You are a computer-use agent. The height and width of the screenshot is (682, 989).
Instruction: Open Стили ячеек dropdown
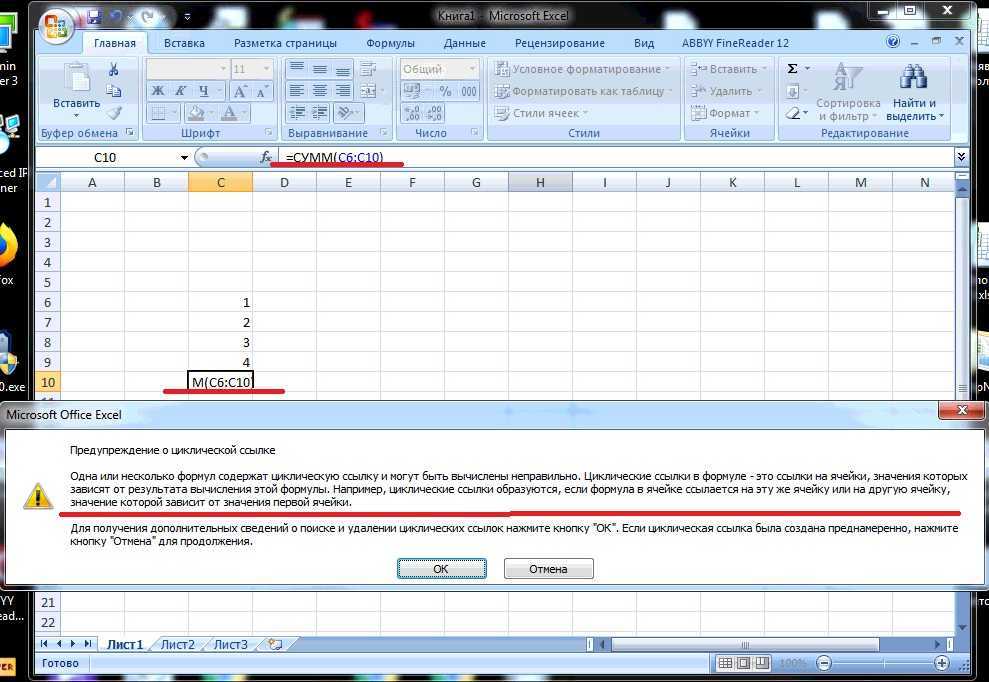(x=541, y=113)
